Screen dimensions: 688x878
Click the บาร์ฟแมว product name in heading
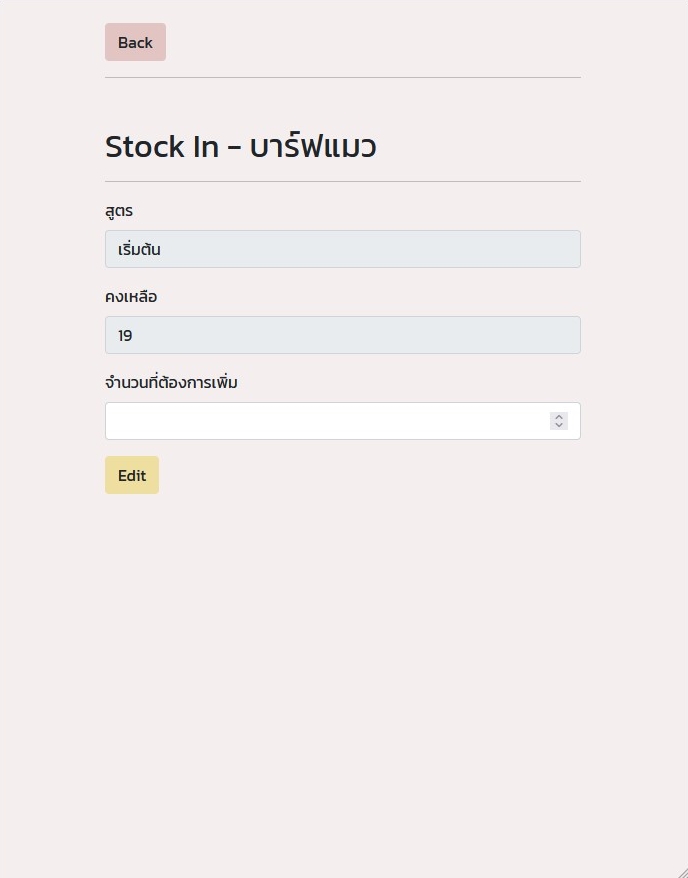pos(311,146)
